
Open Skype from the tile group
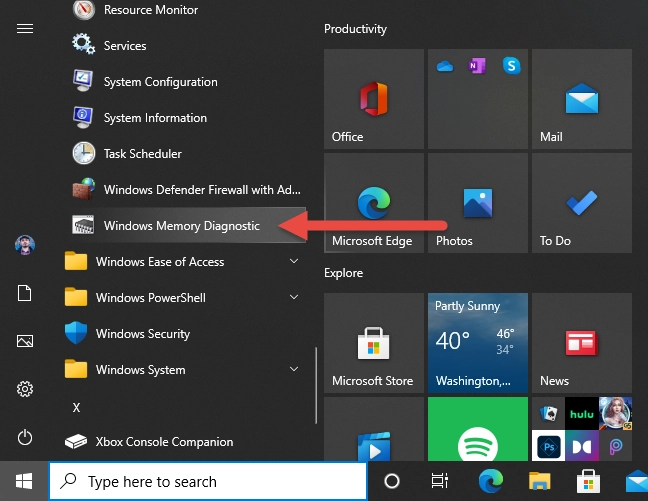pos(511,66)
